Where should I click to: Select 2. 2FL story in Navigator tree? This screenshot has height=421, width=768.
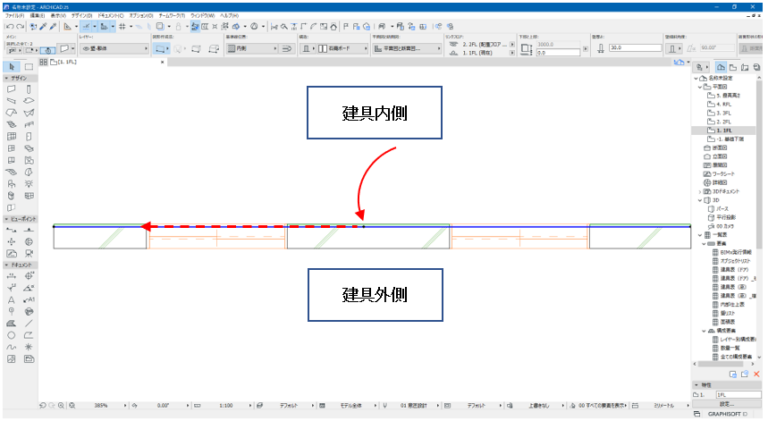point(723,122)
